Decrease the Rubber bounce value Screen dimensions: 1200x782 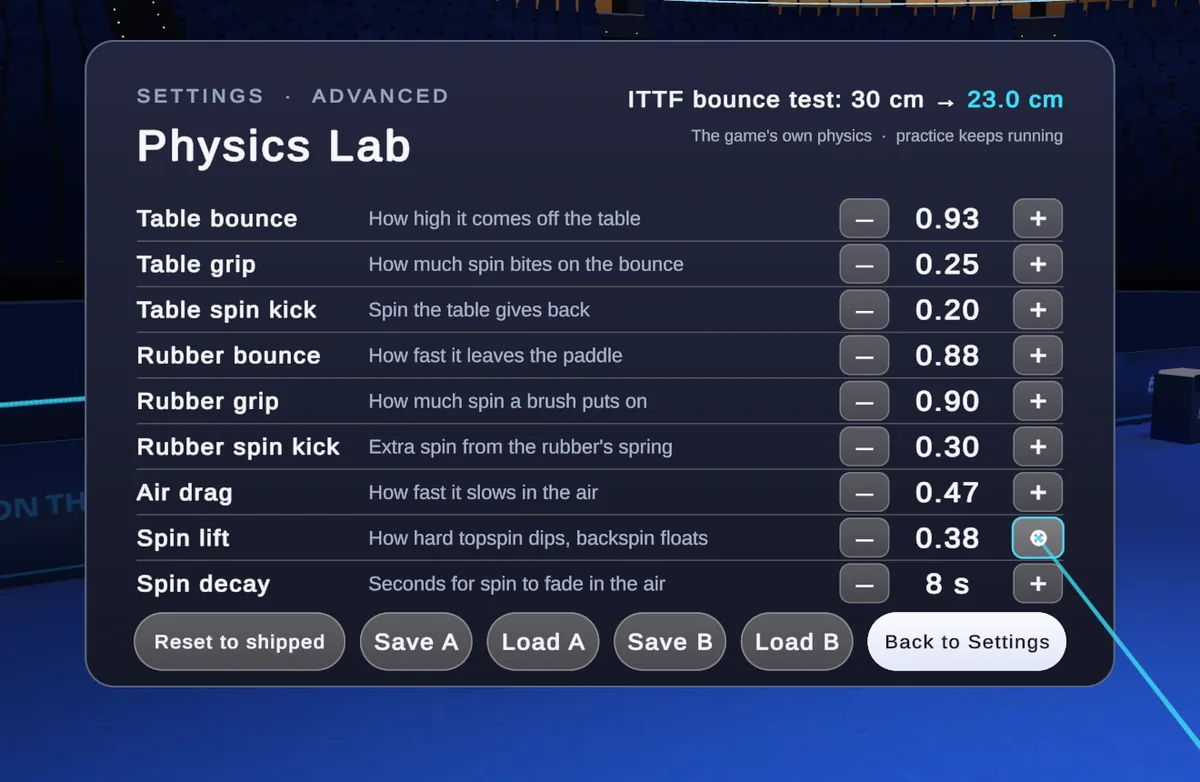click(x=864, y=356)
